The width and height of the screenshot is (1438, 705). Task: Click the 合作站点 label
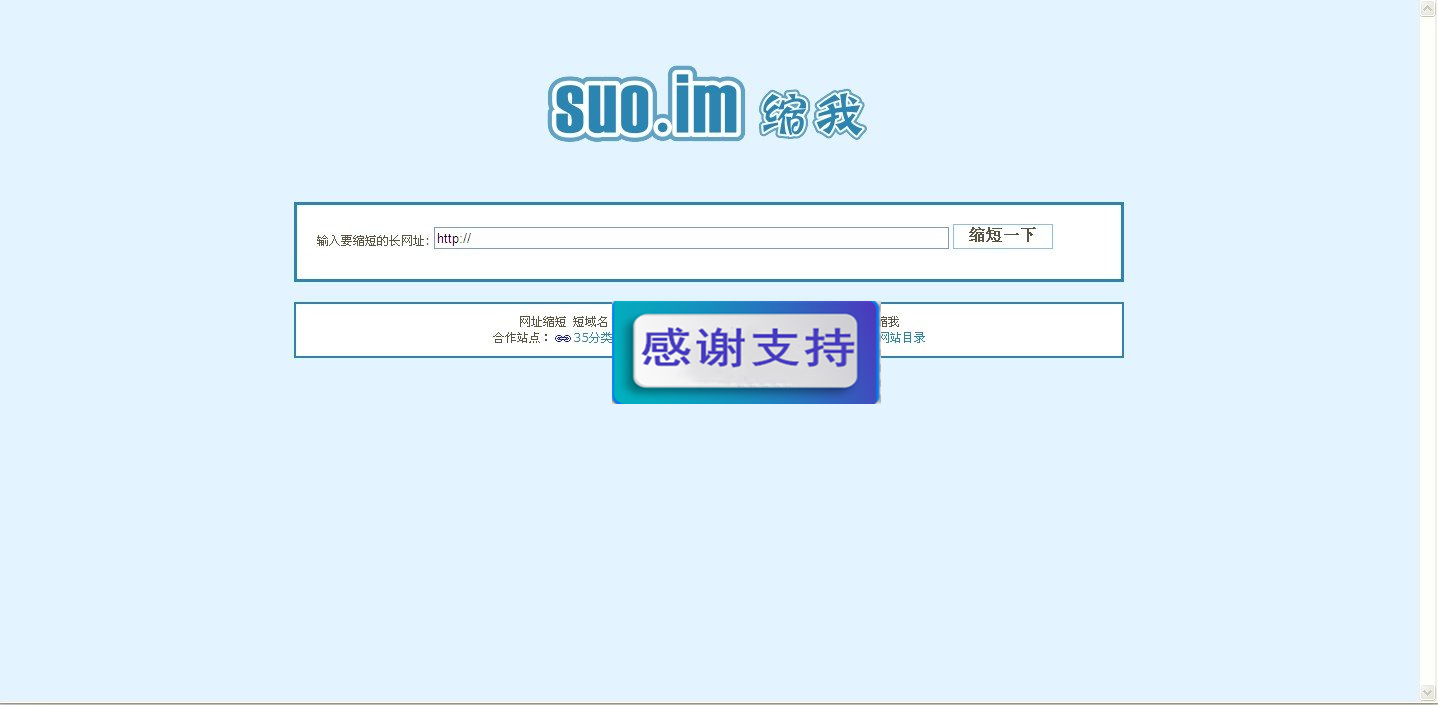pos(521,338)
